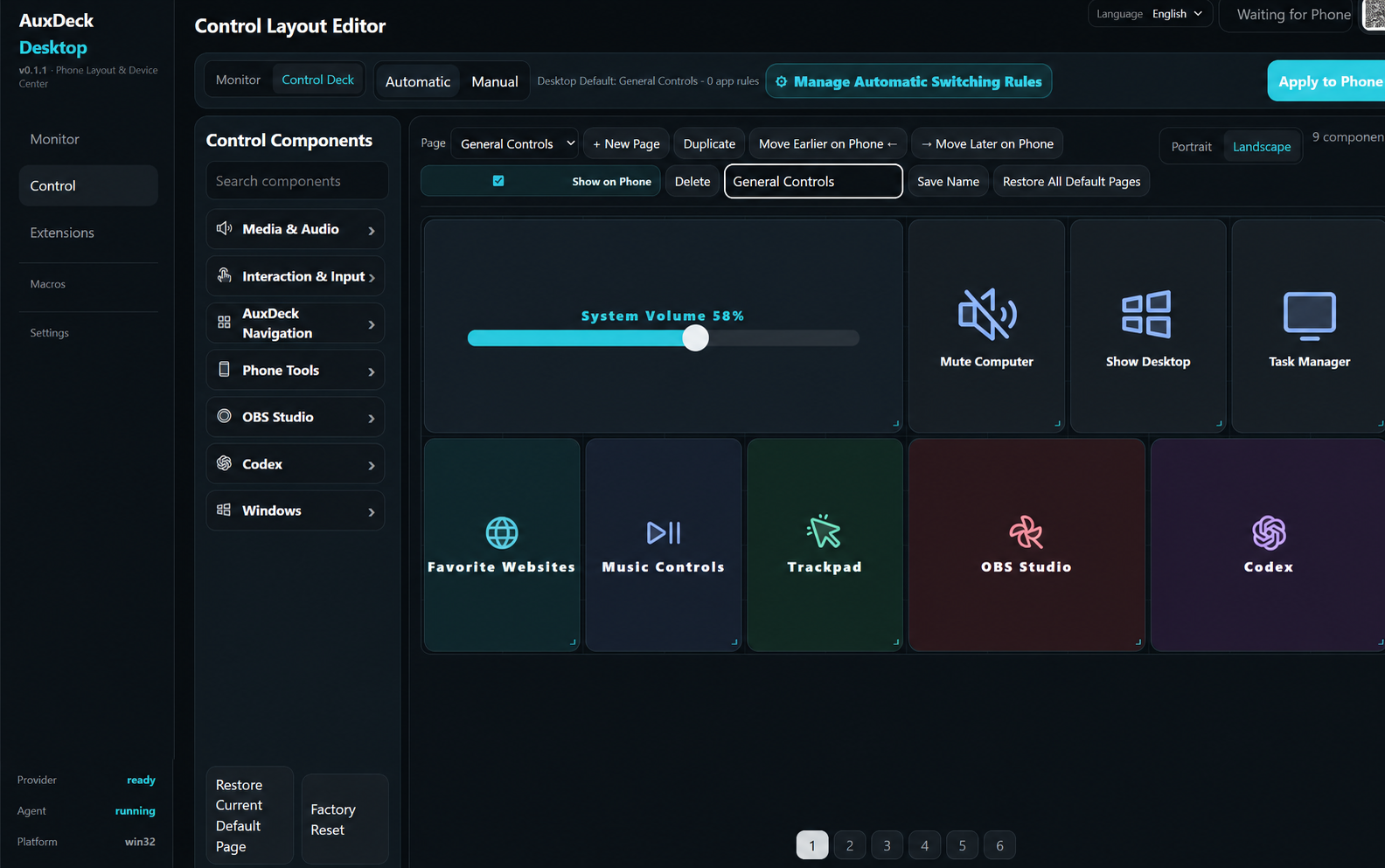Click the Show Desktop windows grid icon
The width and height of the screenshot is (1385, 868).
pyautogui.click(x=1147, y=314)
